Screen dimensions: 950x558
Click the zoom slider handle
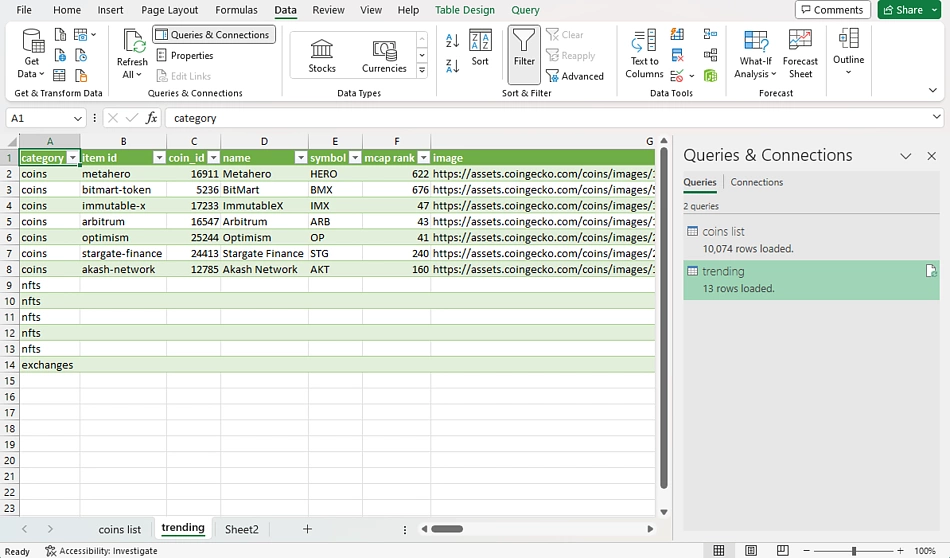pos(854,551)
